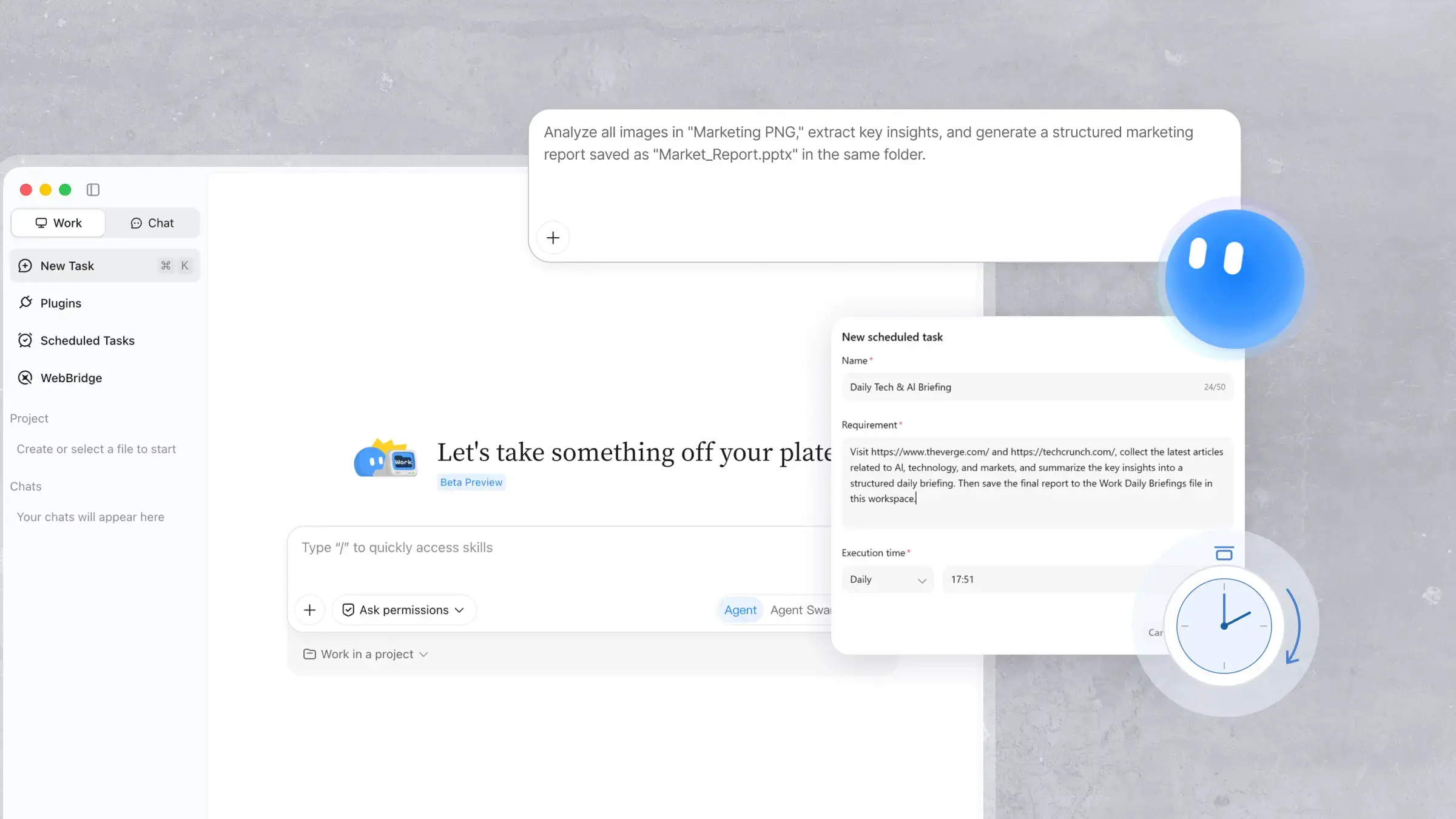Click the 24/50 character counter
The width and height of the screenshot is (1456, 819).
[1215, 387]
